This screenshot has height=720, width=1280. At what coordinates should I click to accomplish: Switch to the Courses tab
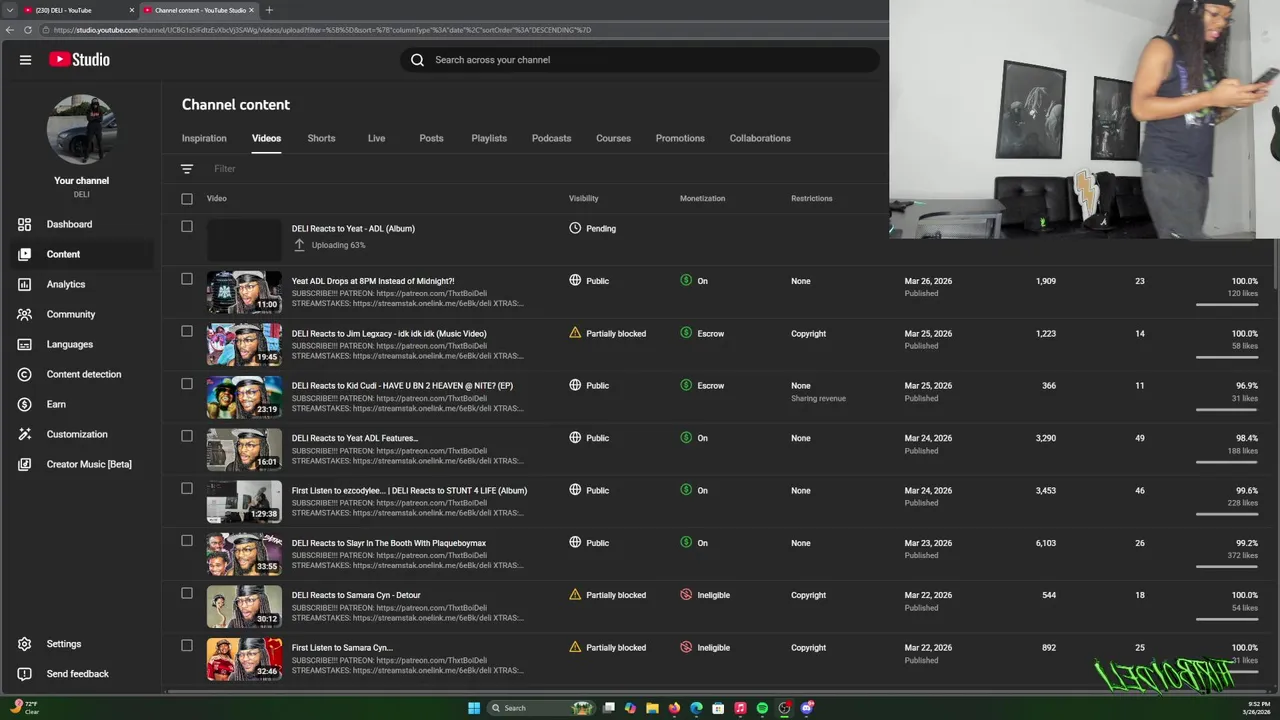[613, 138]
